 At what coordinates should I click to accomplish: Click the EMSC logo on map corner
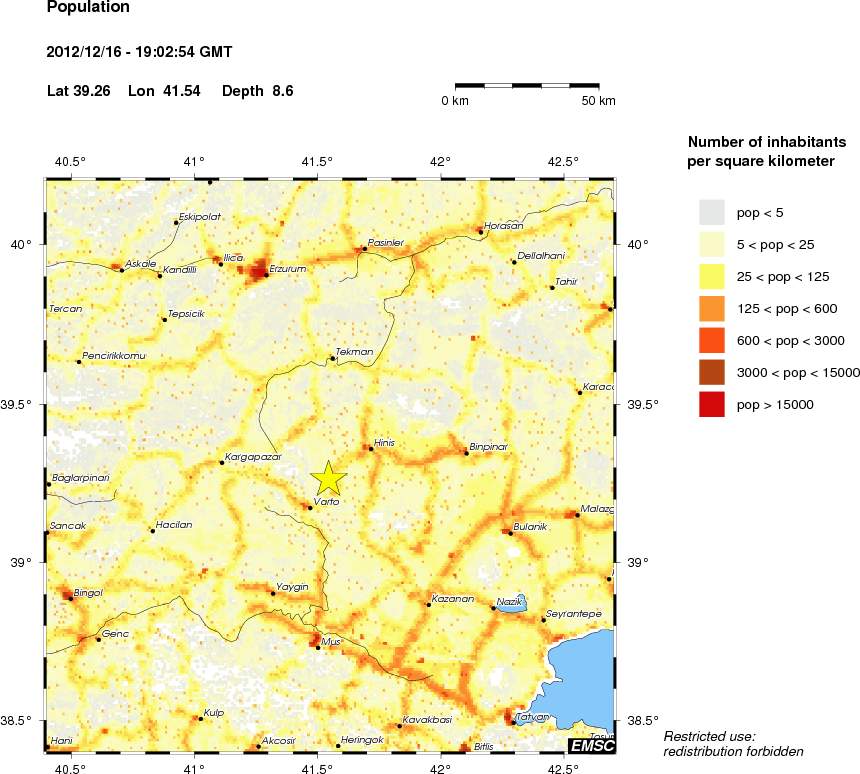[x=590, y=746]
